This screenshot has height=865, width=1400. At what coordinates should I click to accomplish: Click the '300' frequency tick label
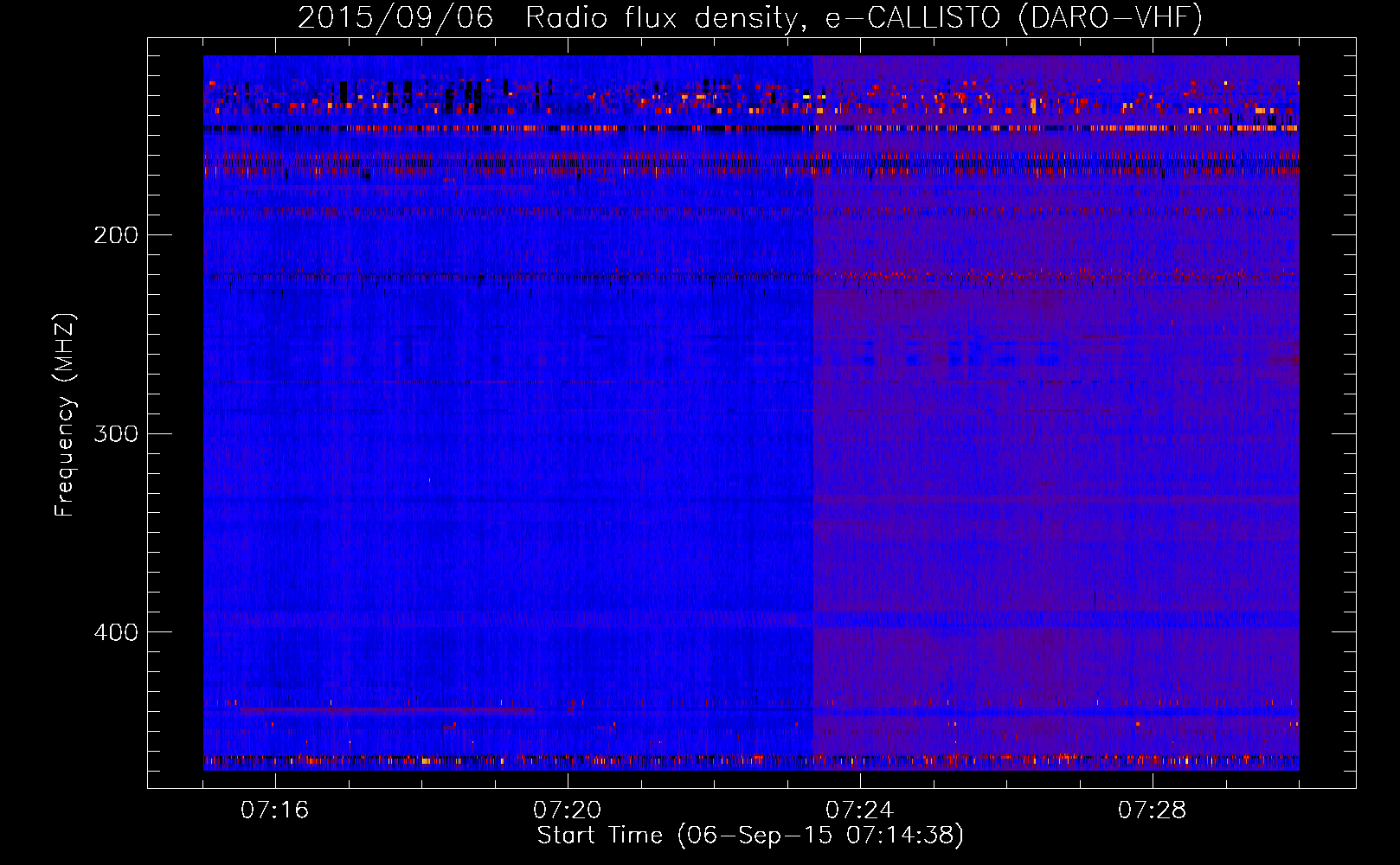[x=116, y=433]
